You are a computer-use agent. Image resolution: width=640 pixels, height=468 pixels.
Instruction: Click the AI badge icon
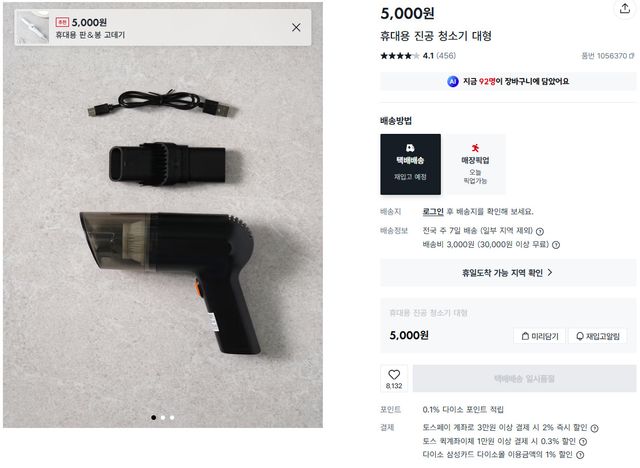(453, 81)
